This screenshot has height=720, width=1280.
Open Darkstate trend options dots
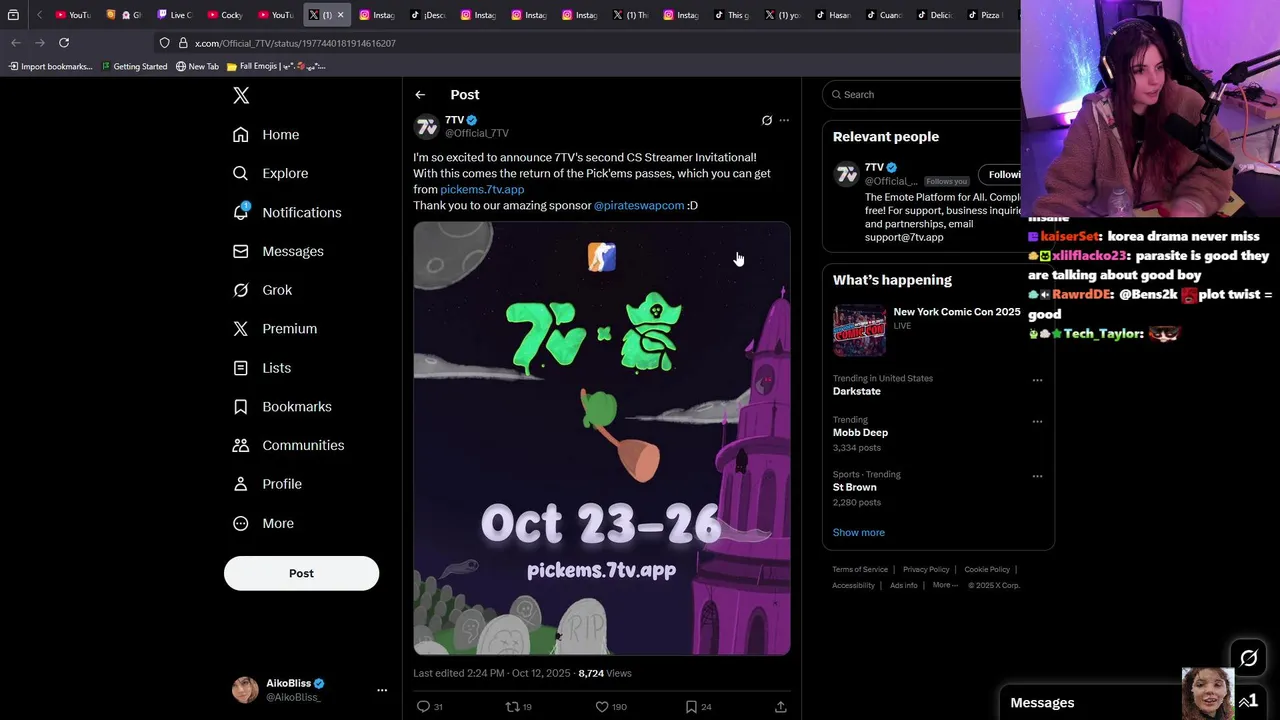pyautogui.click(x=1037, y=380)
